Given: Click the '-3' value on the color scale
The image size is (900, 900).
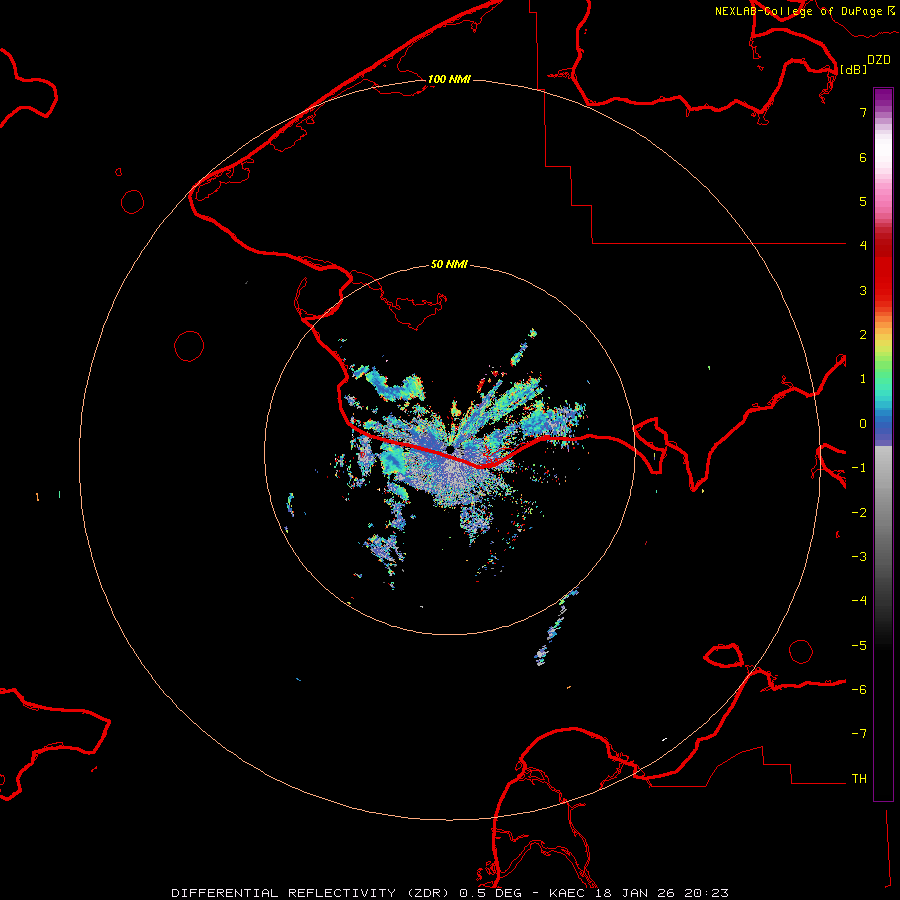Looking at the screenshot, I should pos(859,557).
